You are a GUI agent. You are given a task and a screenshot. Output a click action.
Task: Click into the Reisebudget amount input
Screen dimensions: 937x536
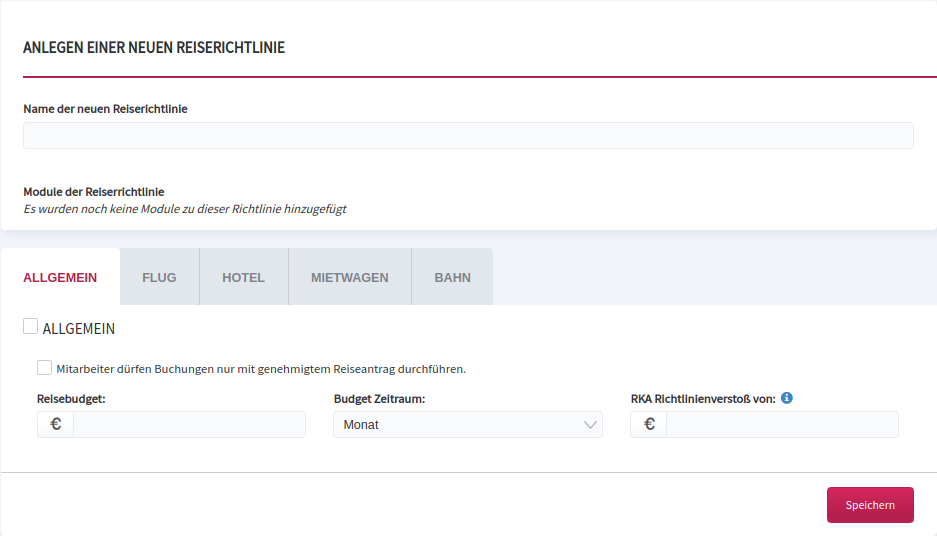(x=189, y=424)
